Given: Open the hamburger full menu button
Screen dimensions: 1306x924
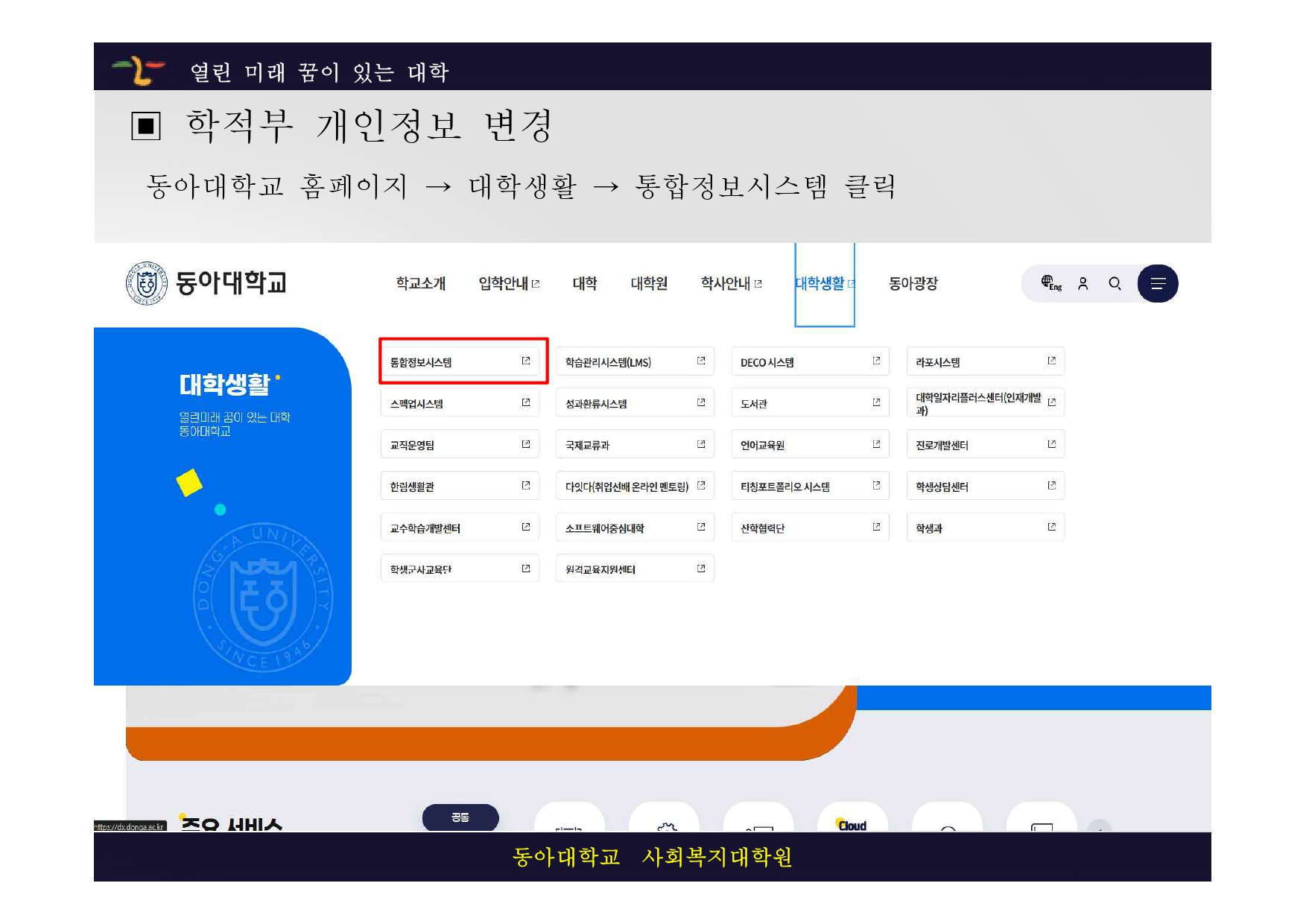Looking at the screenshot, I should coord(1158,284).
